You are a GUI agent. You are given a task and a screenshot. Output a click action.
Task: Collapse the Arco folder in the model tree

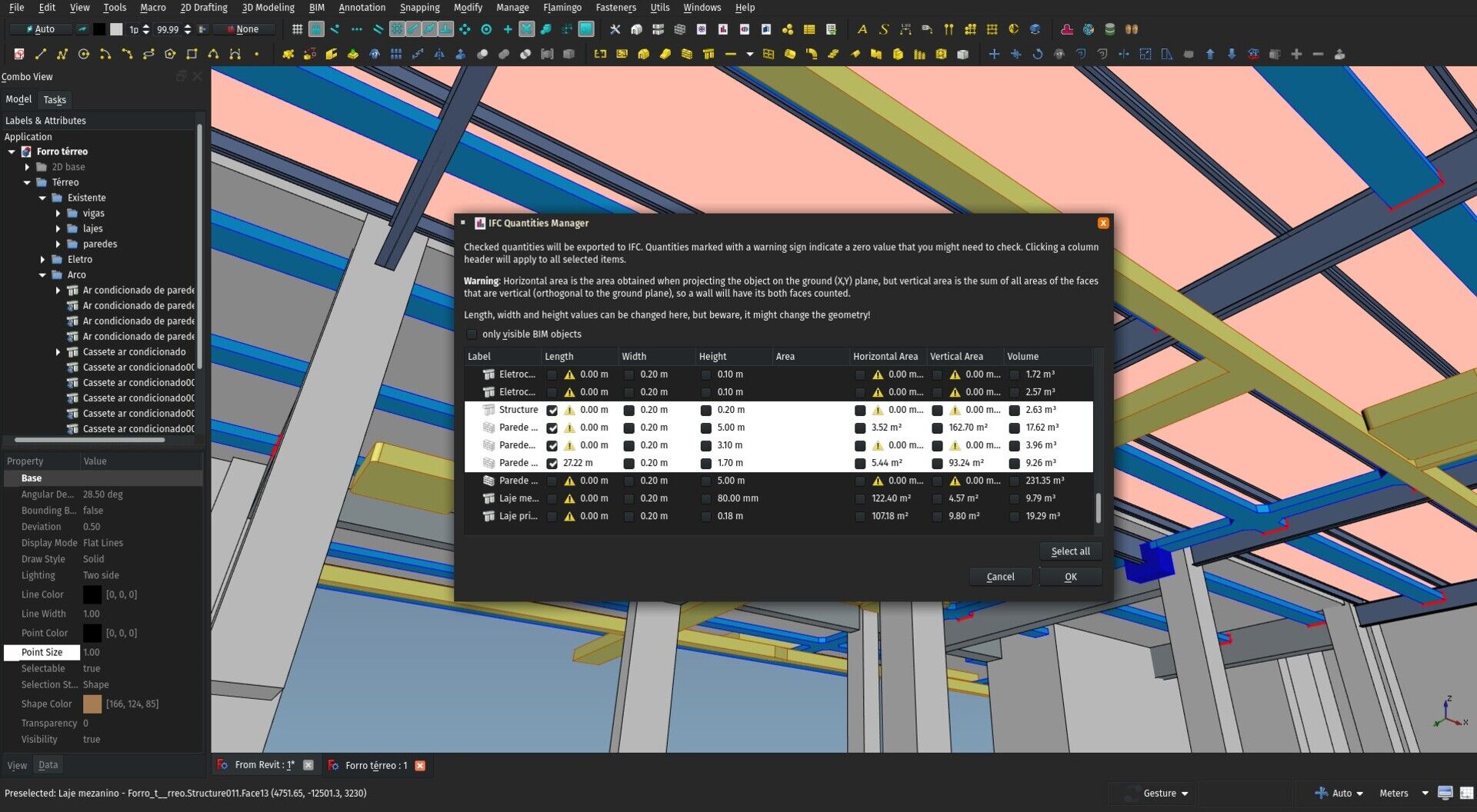43,275
